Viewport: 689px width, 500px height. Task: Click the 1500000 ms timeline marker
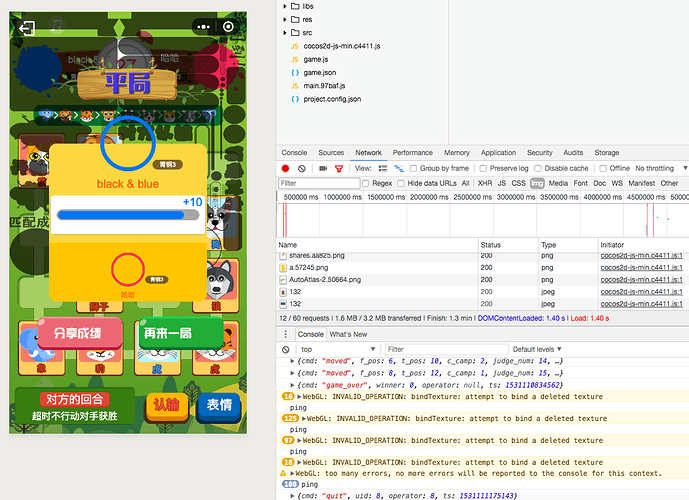coord(386,197)
